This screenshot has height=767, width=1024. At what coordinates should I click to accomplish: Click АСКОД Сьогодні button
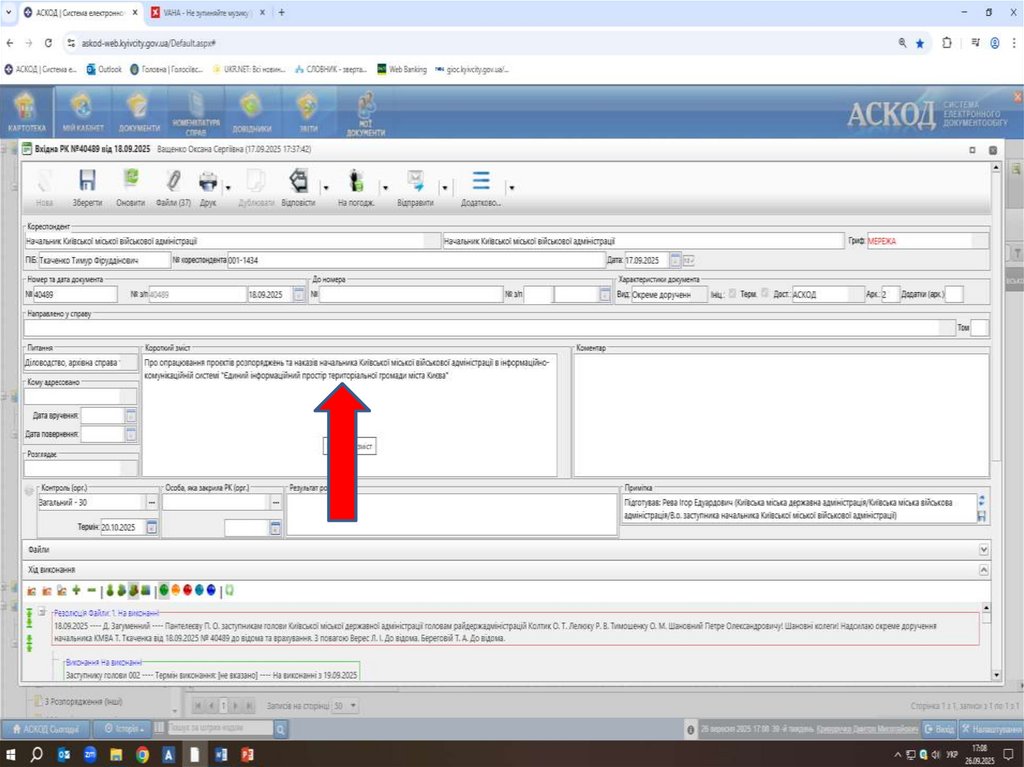(46, 728)
